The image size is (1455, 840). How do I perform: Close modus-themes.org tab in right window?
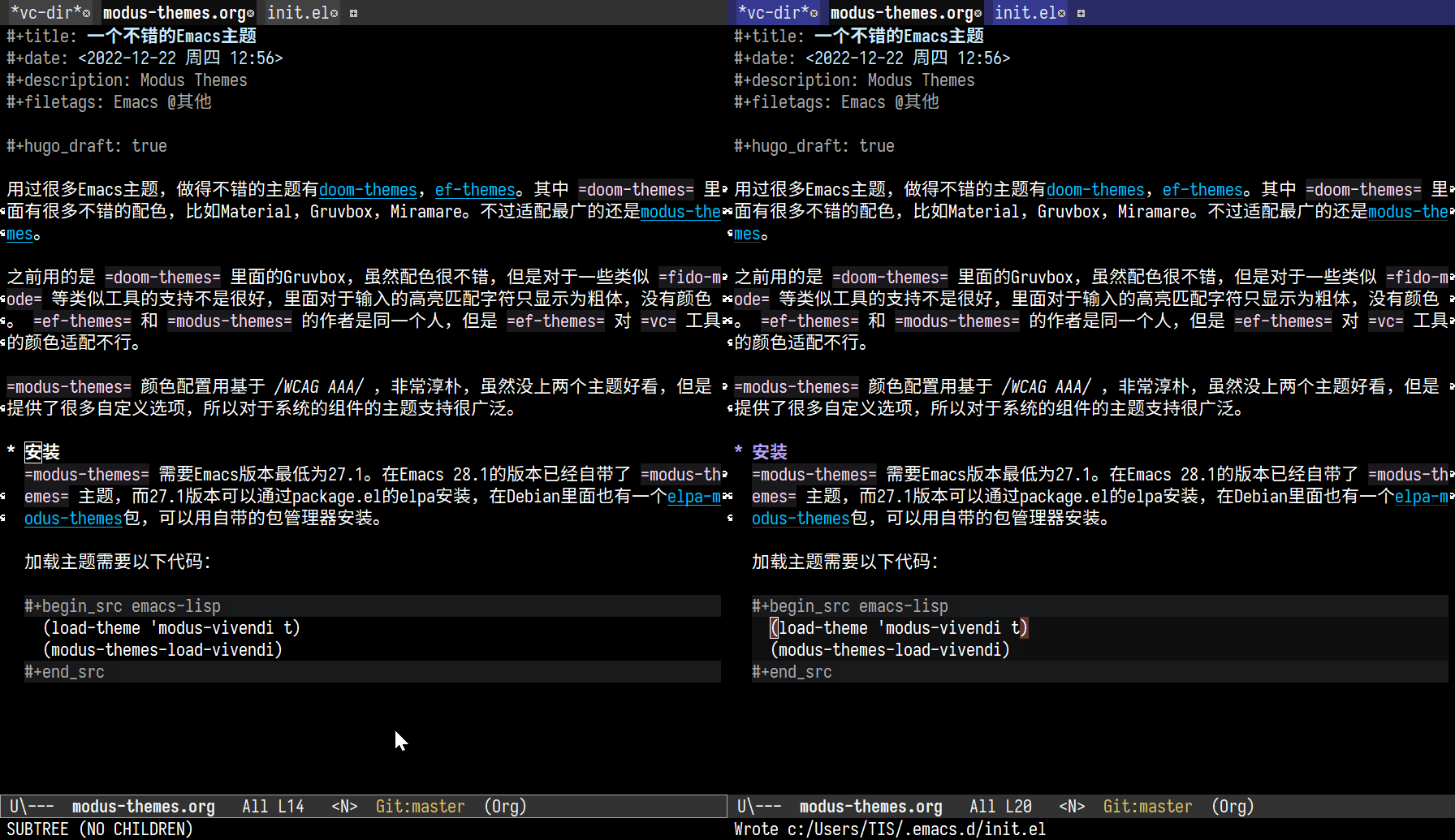(978, 13)
